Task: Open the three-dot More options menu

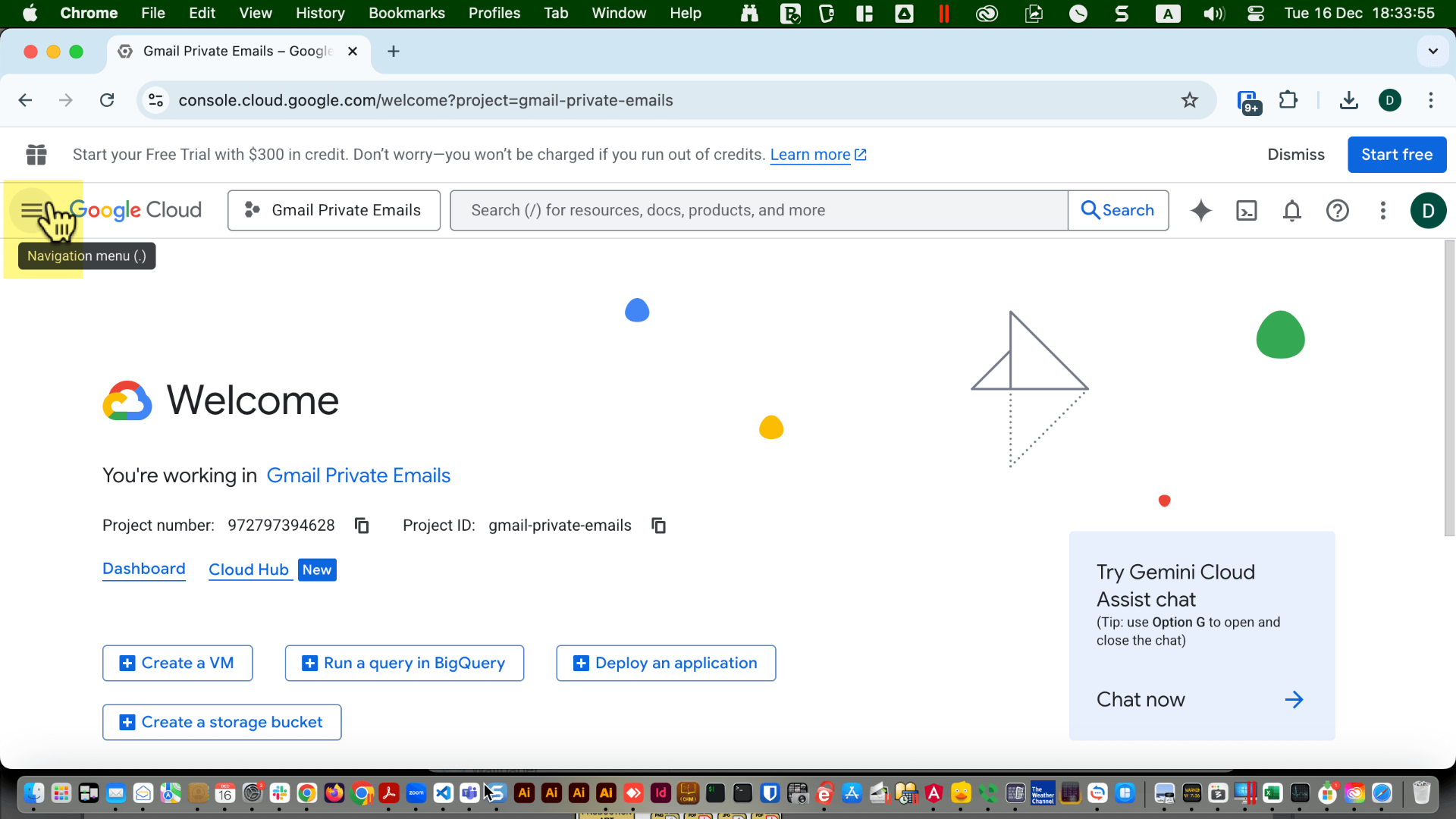Action: pos(1382,211)
